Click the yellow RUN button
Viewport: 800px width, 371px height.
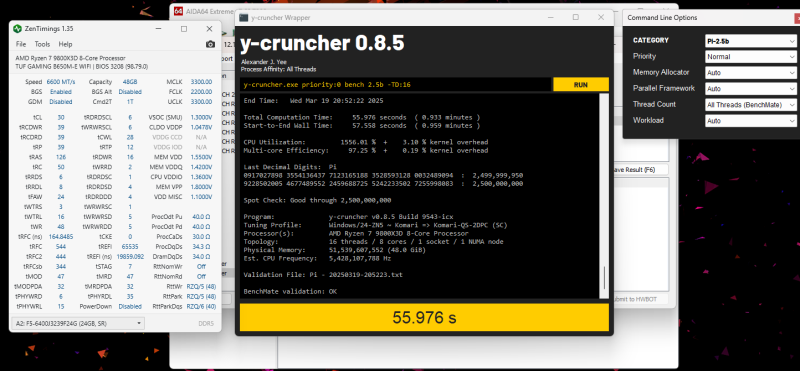[x=581, y=85]
